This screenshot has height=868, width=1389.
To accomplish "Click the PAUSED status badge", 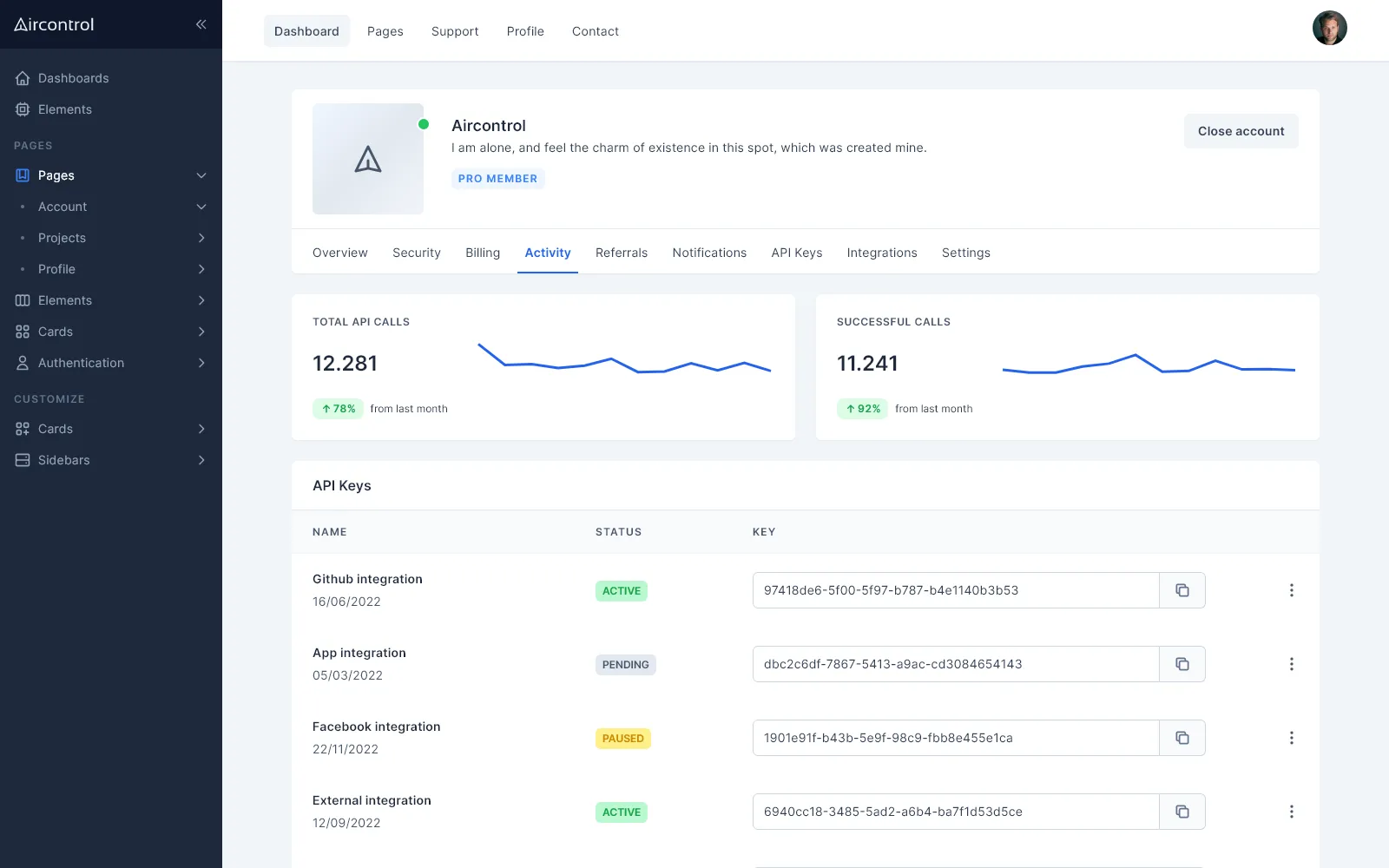I will coord(623,739).
